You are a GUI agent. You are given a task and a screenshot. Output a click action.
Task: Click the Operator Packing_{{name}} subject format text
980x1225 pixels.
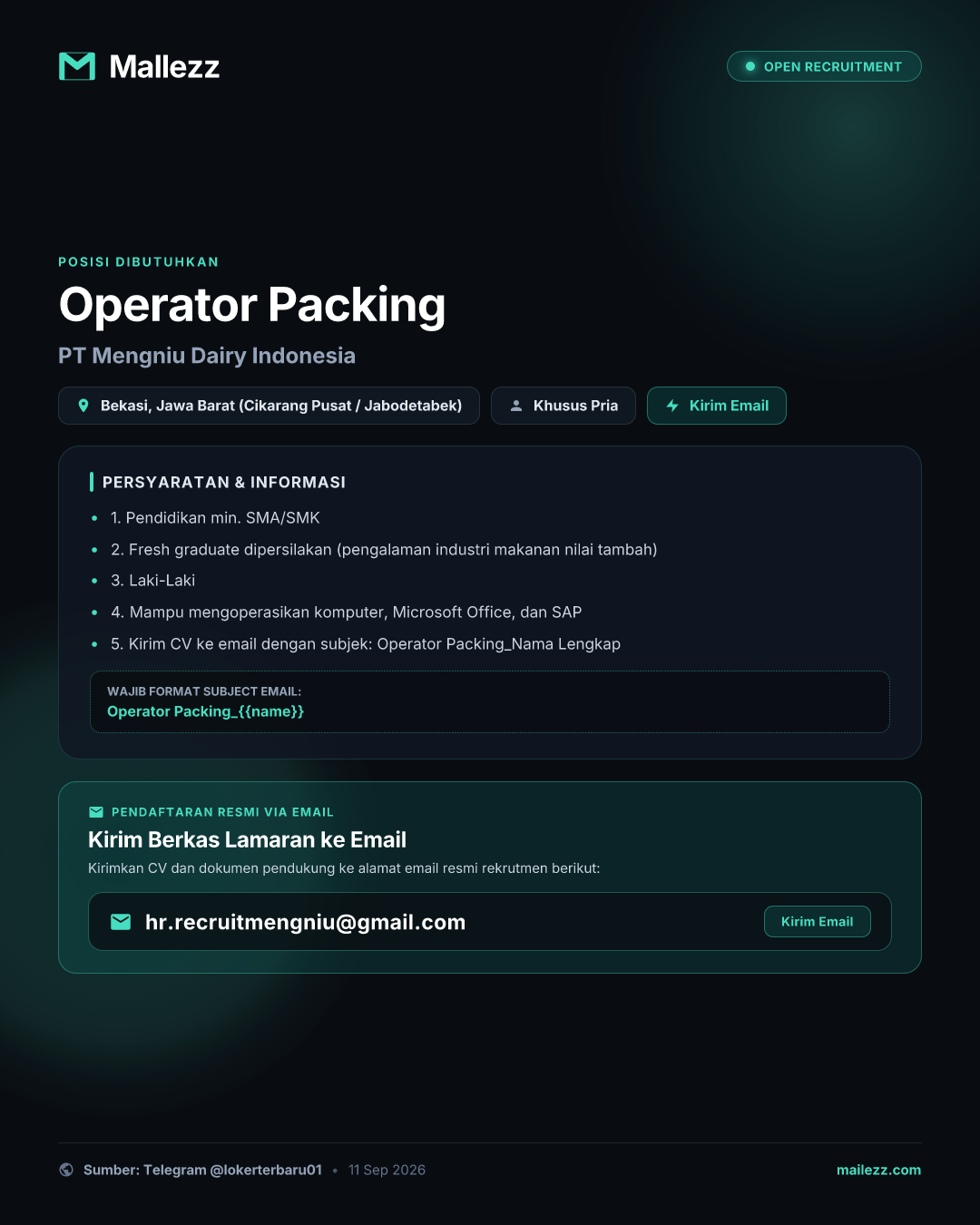click(205, 711)
